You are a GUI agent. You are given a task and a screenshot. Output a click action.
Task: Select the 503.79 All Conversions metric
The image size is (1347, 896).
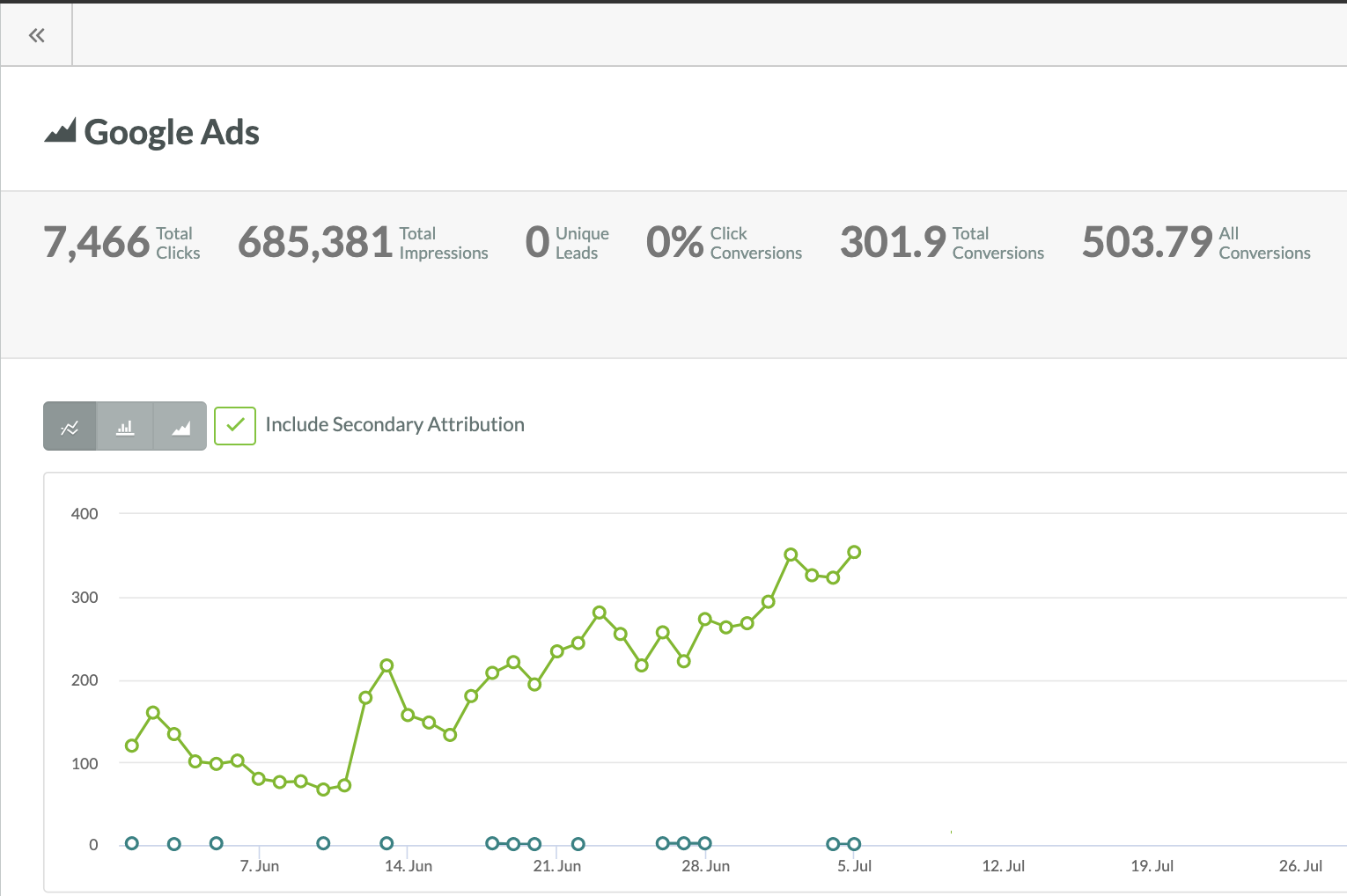pos(1196,242)
